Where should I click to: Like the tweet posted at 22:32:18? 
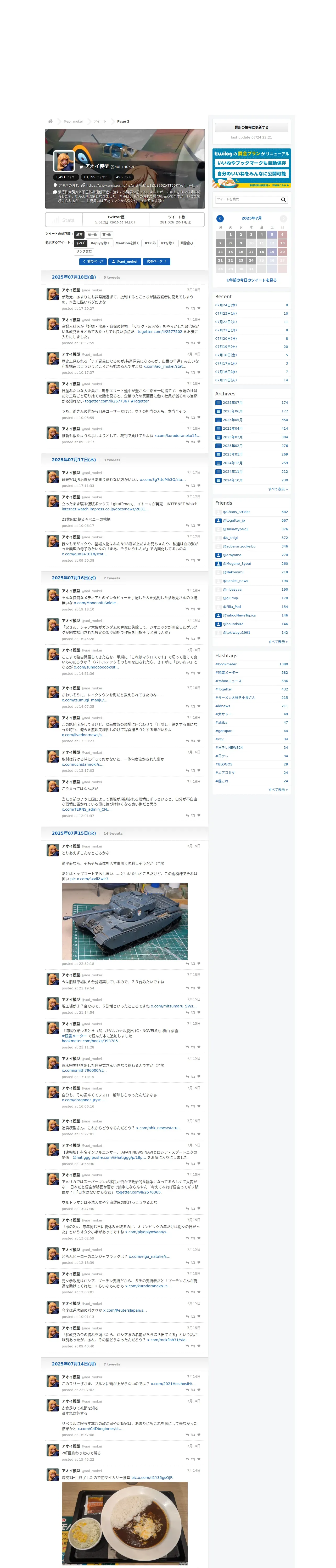[199, 964]
